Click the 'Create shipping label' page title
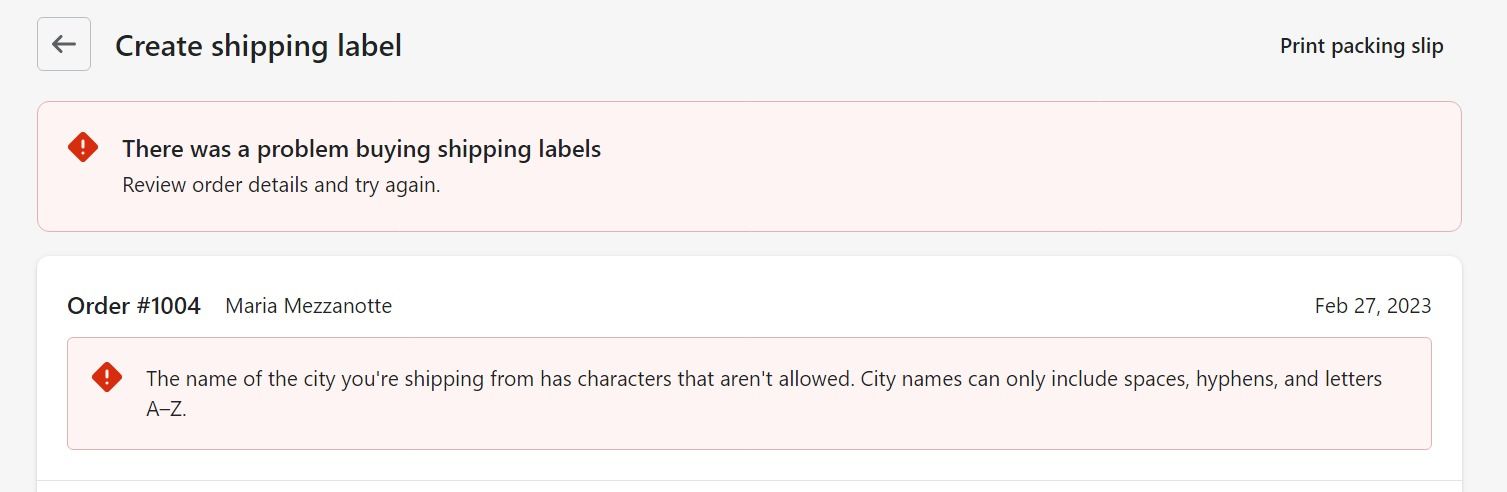 click(x=258, y=46)
